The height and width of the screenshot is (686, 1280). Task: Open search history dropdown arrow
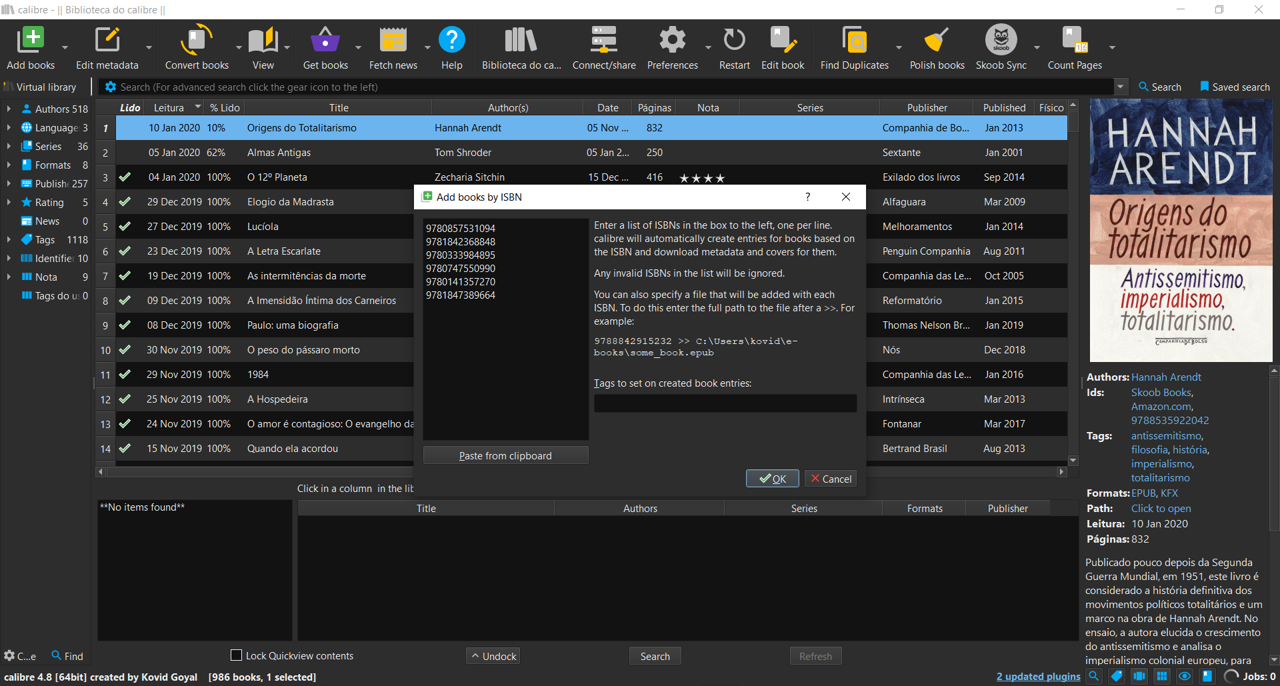[x=1120, y=87]
